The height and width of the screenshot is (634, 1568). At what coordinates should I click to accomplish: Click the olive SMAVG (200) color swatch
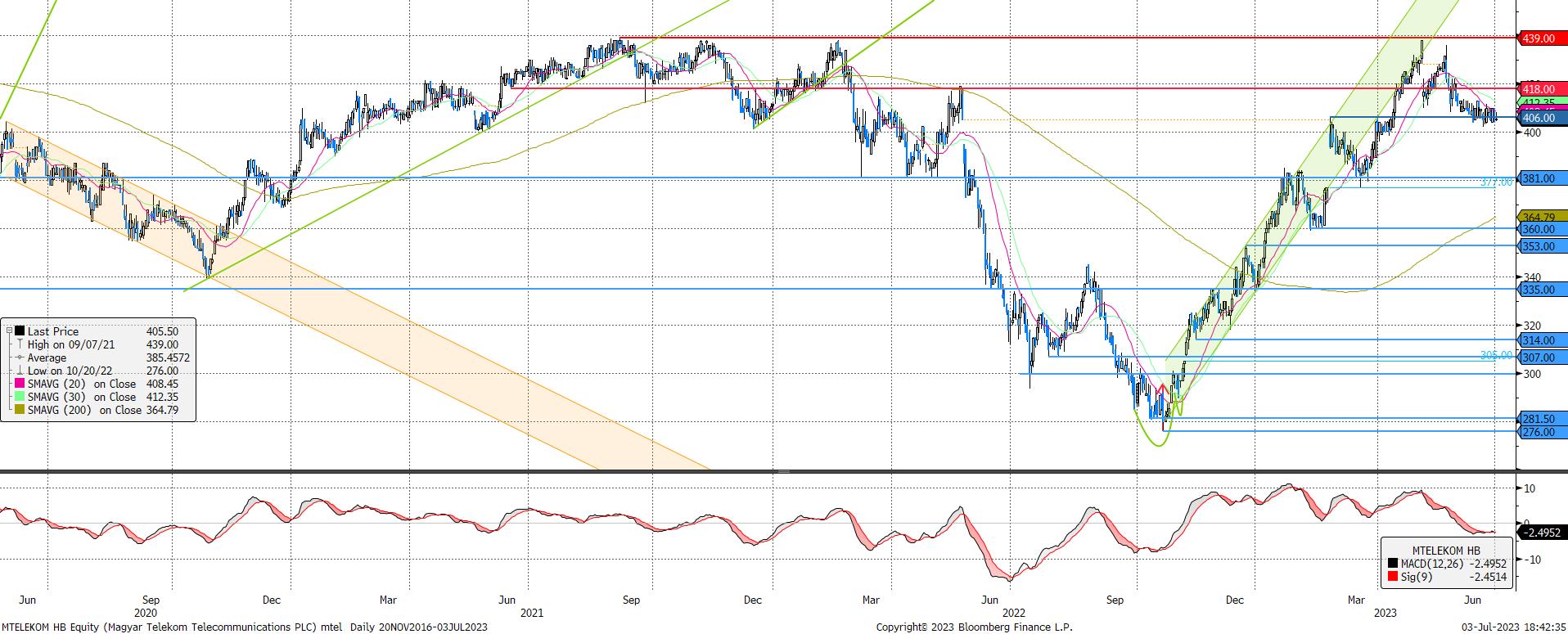[20, 410]
